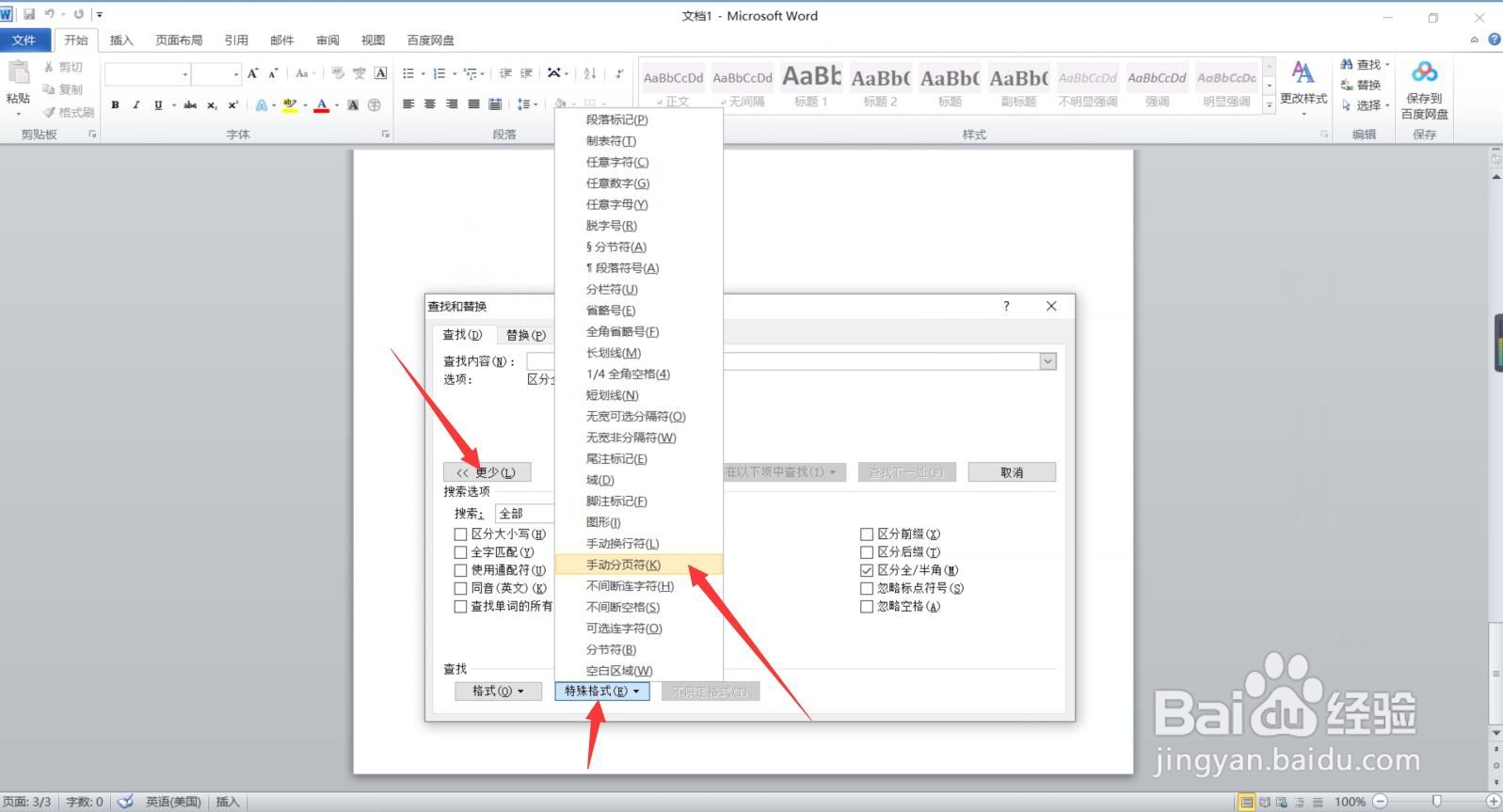Click the Grow Font icon
The image size is (1503, 812).
(x=252, y=73)
